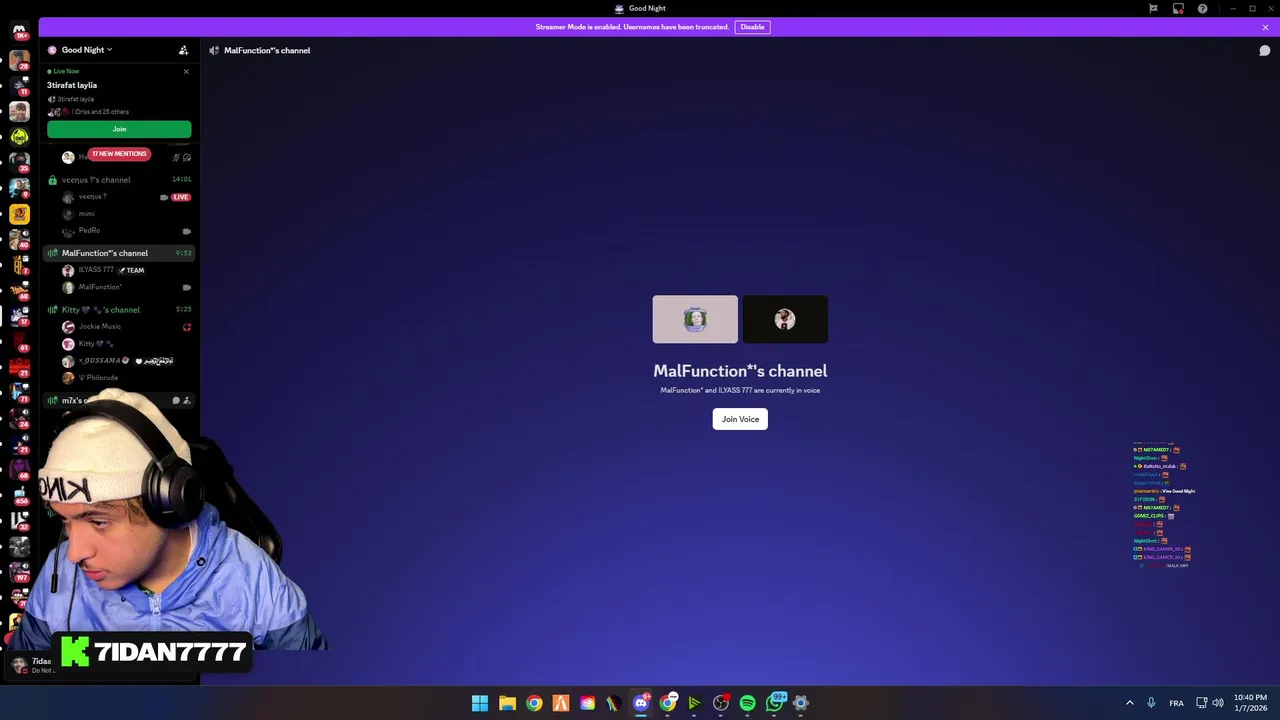Open the Good Night server dropdown

coord(86,50)
